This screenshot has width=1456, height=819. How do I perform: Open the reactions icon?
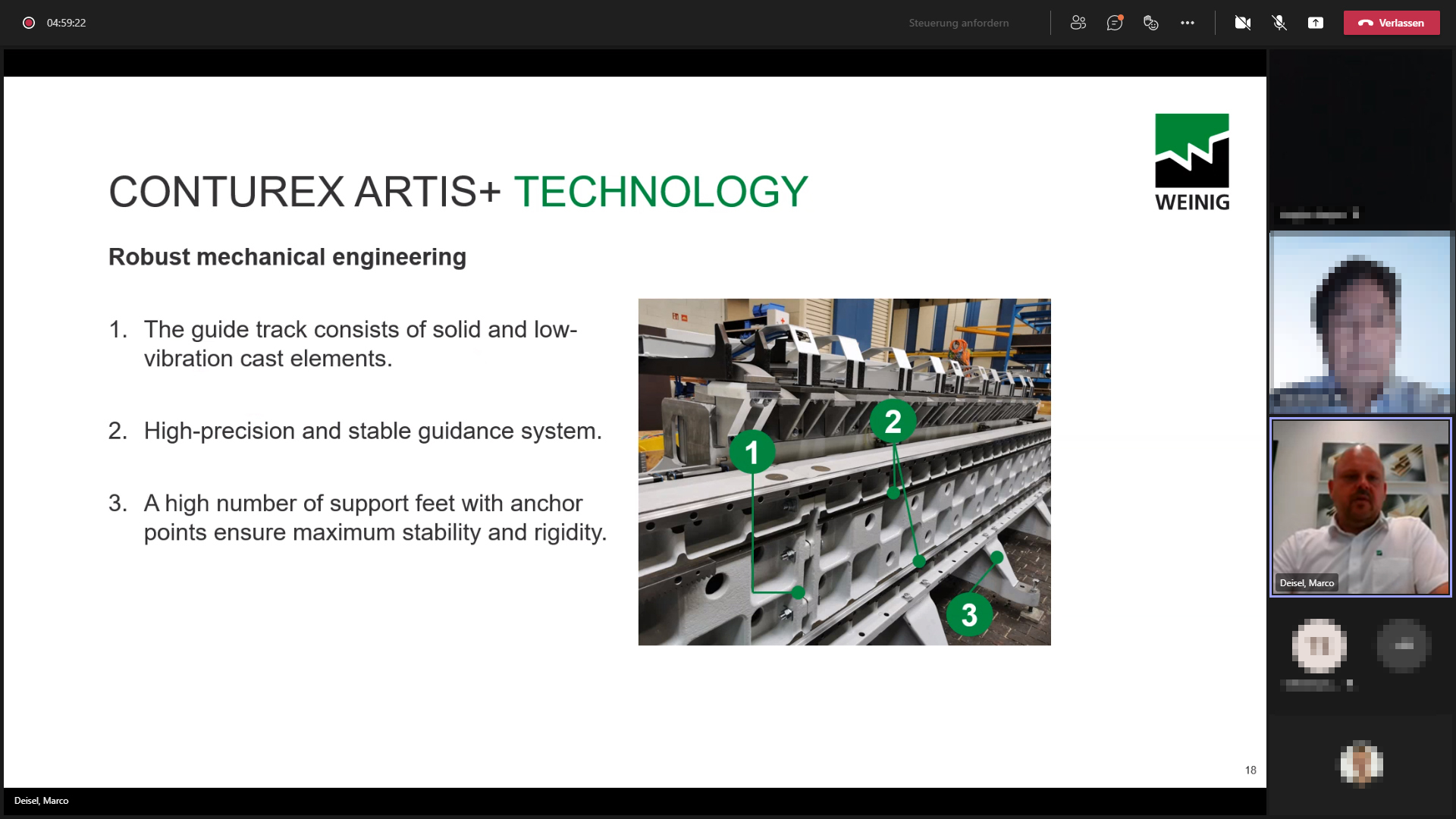point(1151,23)
